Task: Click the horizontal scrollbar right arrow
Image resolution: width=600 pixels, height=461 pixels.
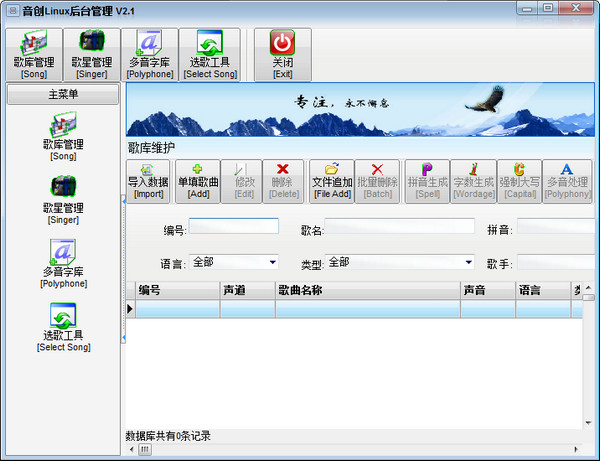Action: tap(576, 449)
